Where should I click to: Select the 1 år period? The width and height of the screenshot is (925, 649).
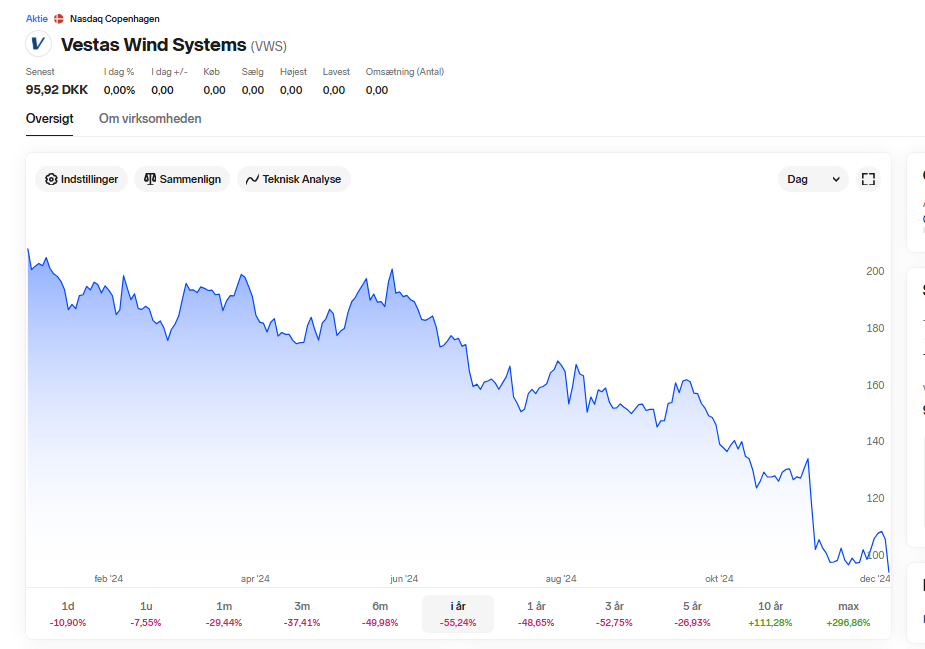(x=536, y=614)
